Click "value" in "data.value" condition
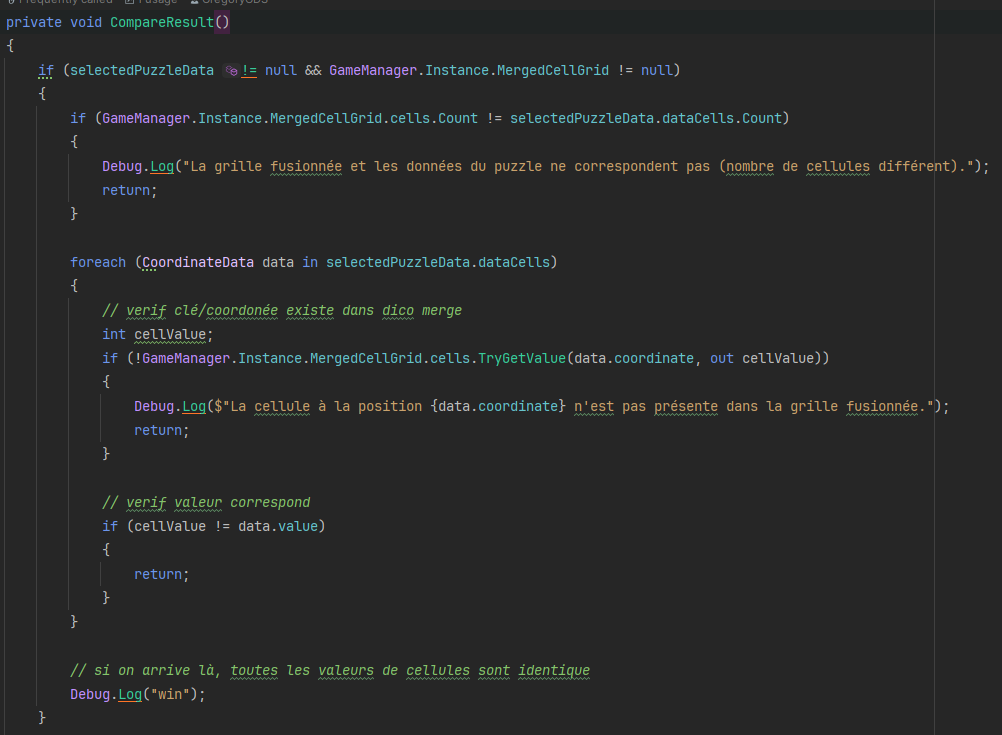The height and width of the screenshot is (735, 1002). pos(298,527)
